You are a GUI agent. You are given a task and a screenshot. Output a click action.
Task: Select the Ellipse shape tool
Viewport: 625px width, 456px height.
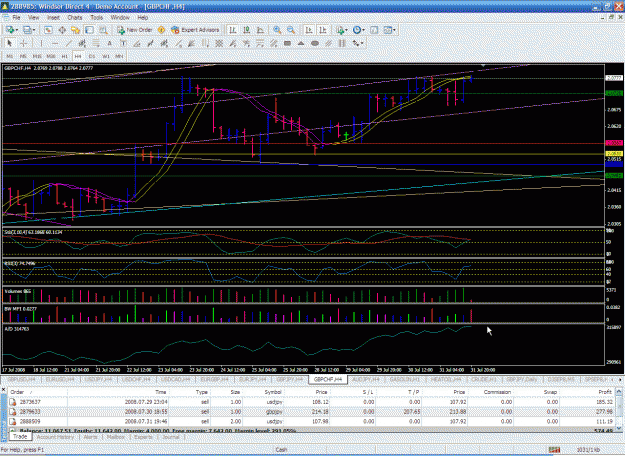click(x=315, y=43)
